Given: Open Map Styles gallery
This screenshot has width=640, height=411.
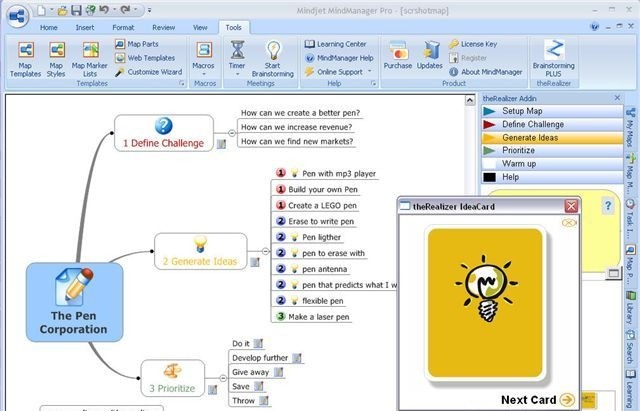Looking at the screenshot, I should (56, 59).
